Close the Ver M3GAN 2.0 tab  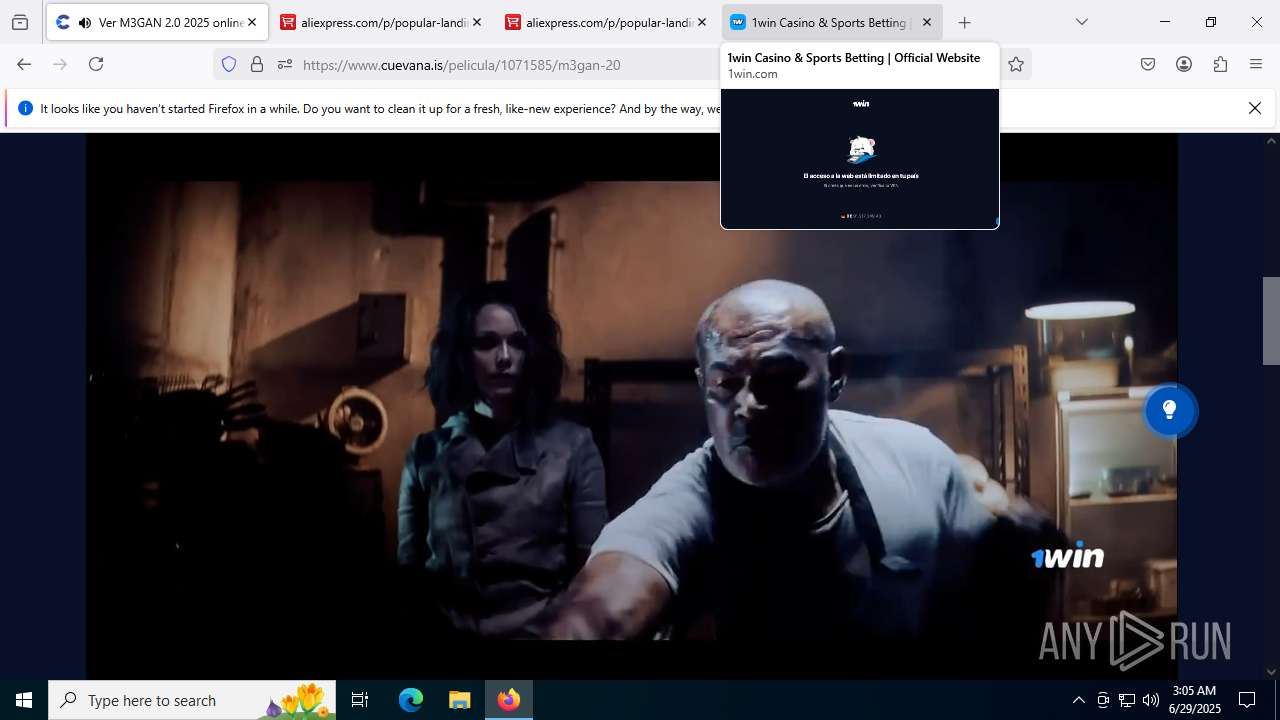252,22
